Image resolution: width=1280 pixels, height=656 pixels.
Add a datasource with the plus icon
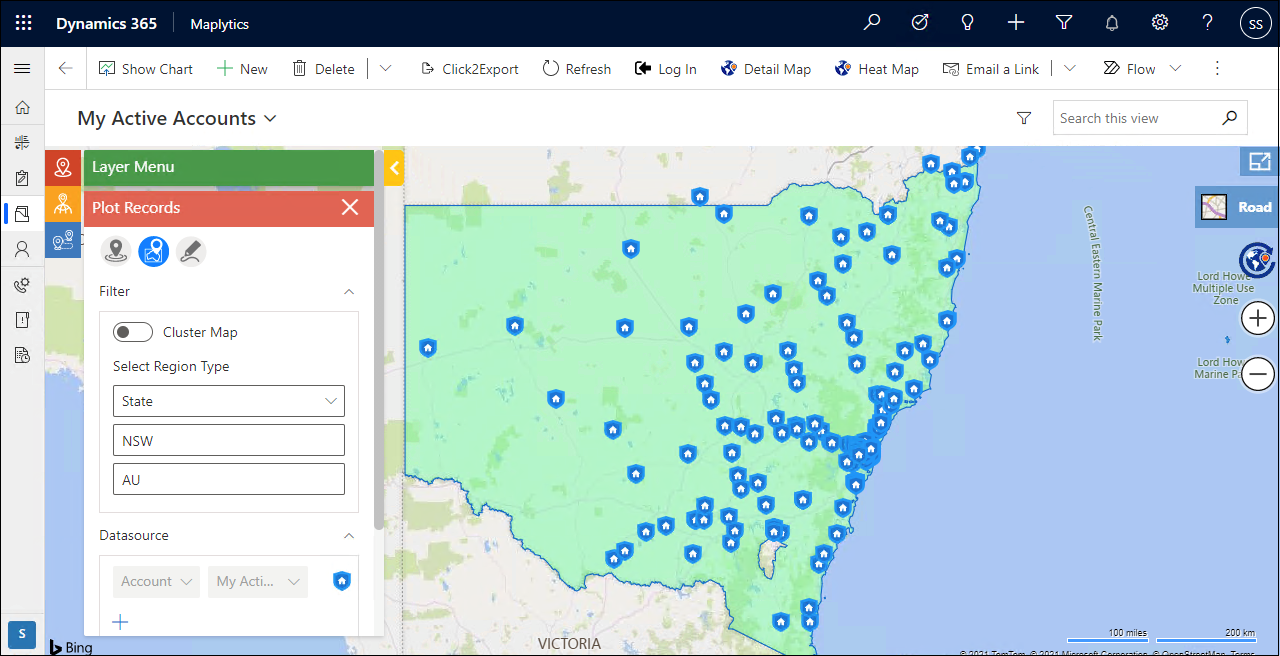pyautogui.click(x=121, y=622)
